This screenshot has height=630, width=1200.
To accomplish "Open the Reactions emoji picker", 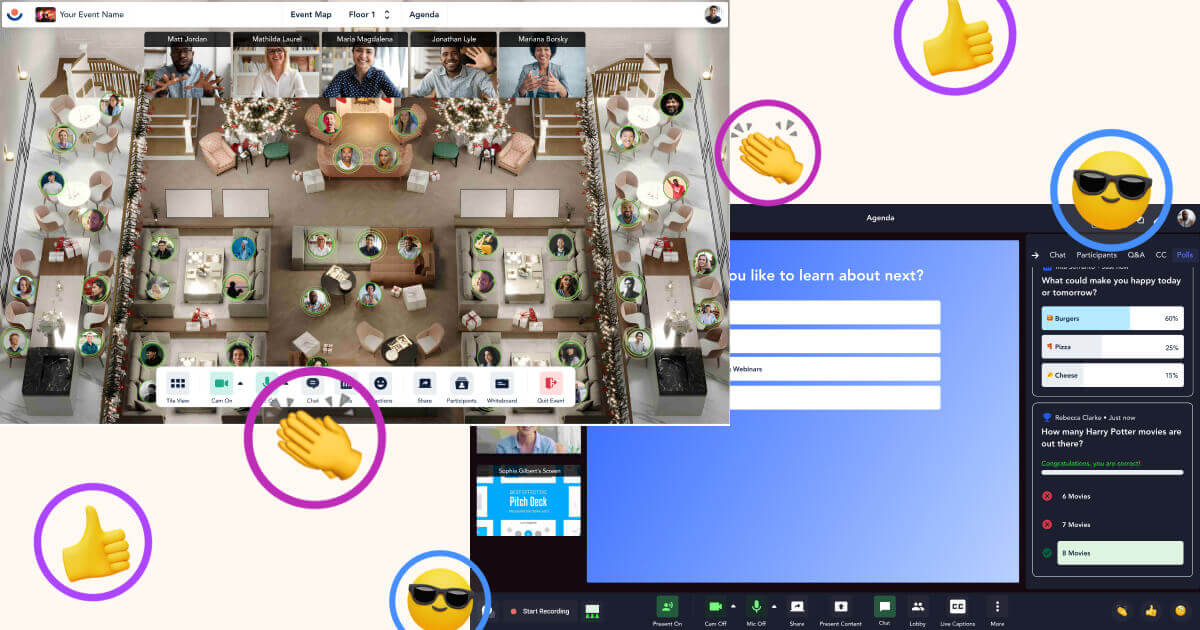I will tap(379, 381).
